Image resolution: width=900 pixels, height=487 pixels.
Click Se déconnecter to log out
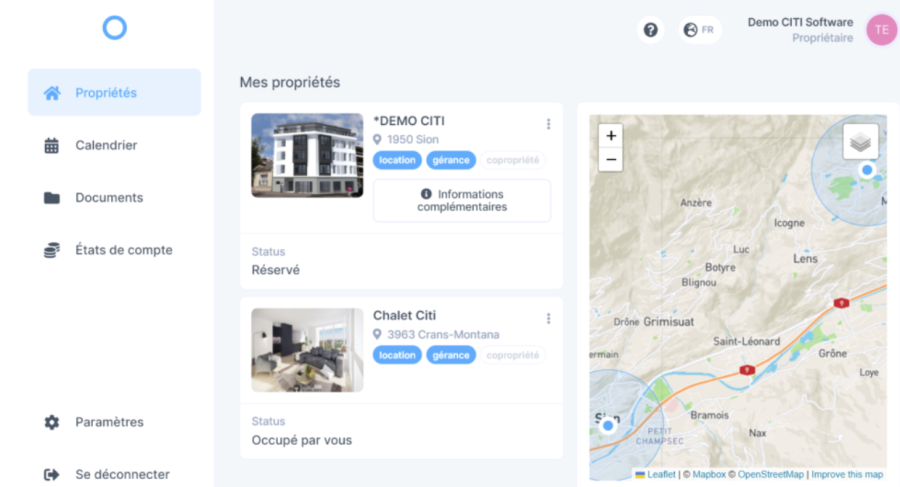(122, 474)
